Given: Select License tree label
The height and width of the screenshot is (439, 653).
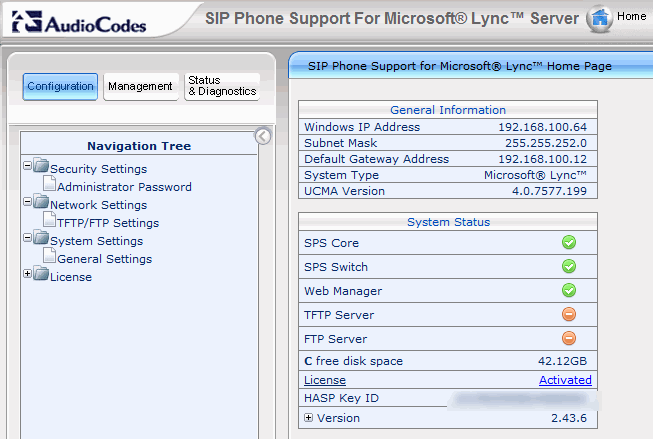Looking at the screenshot, I should tap(71, 277).
